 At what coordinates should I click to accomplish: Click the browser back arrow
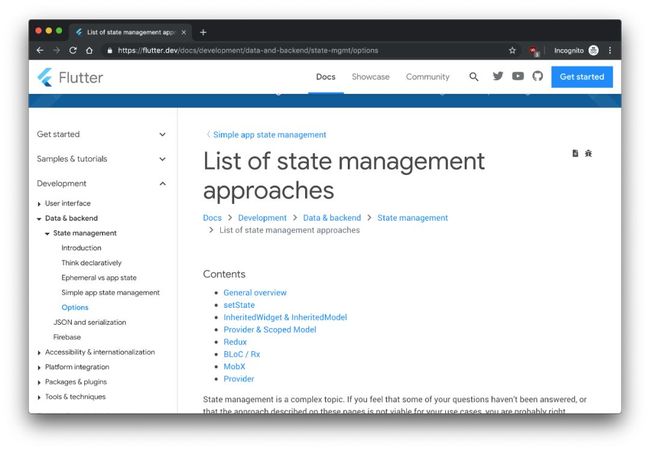point(40,51)
